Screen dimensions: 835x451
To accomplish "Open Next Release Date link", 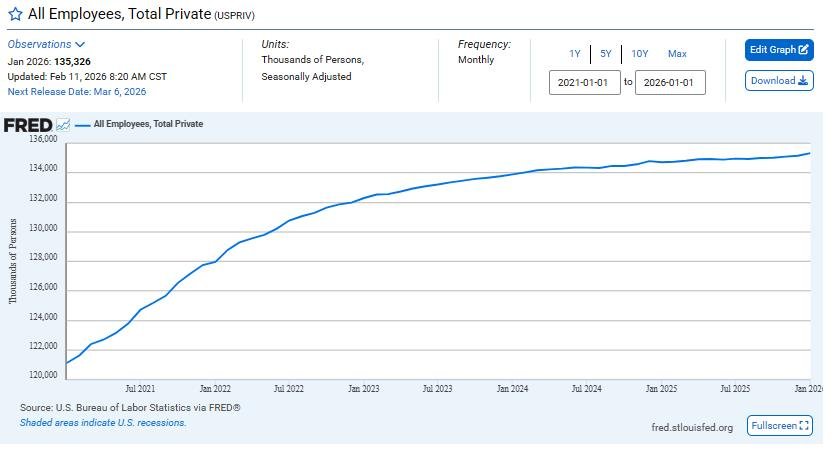I will tap(77, 92).
